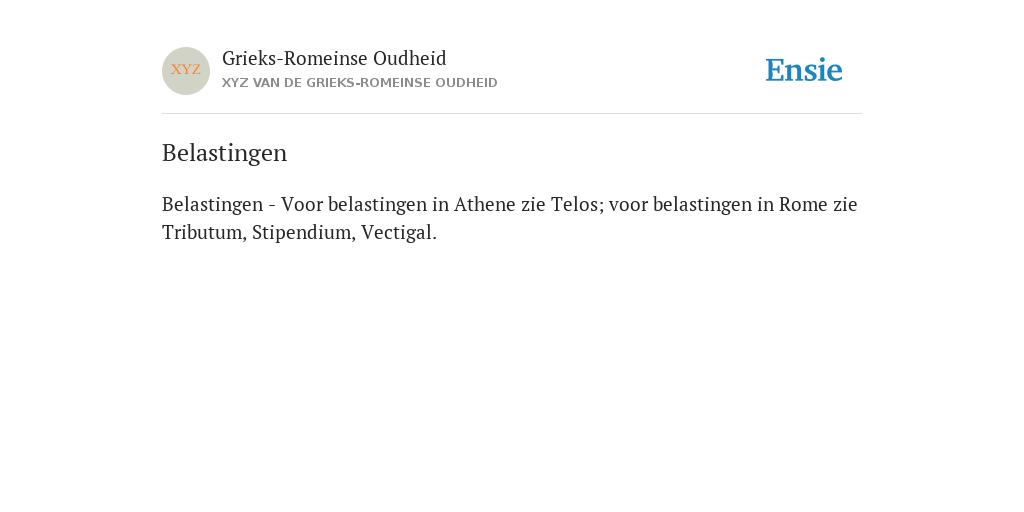Image resolution: width=1024 pixels, height=512 pixels.
Task: Open the Grieks-Romeinse Oudheid title link
Action: (x=334, y=58)
